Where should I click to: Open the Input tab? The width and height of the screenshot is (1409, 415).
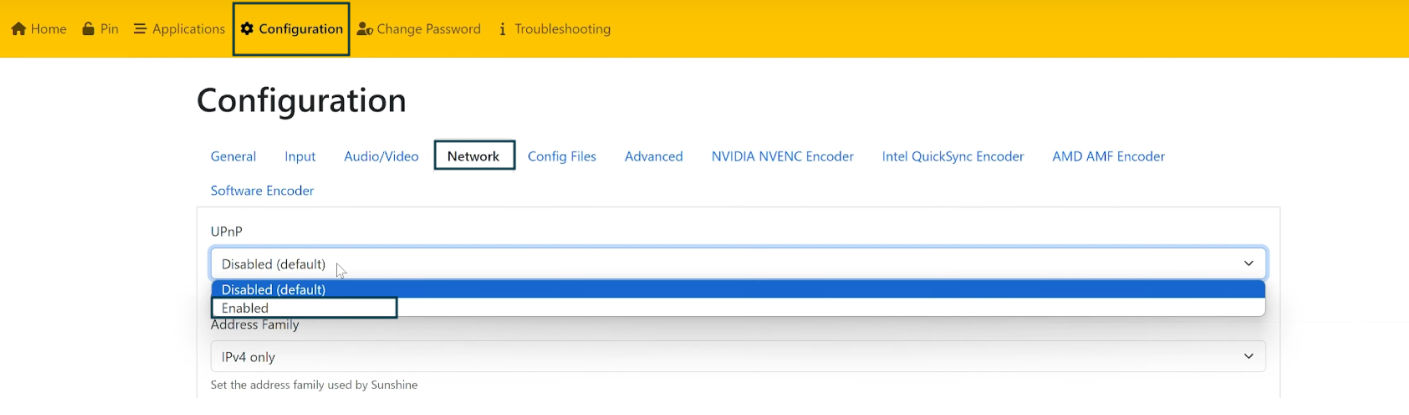[300, 157]
